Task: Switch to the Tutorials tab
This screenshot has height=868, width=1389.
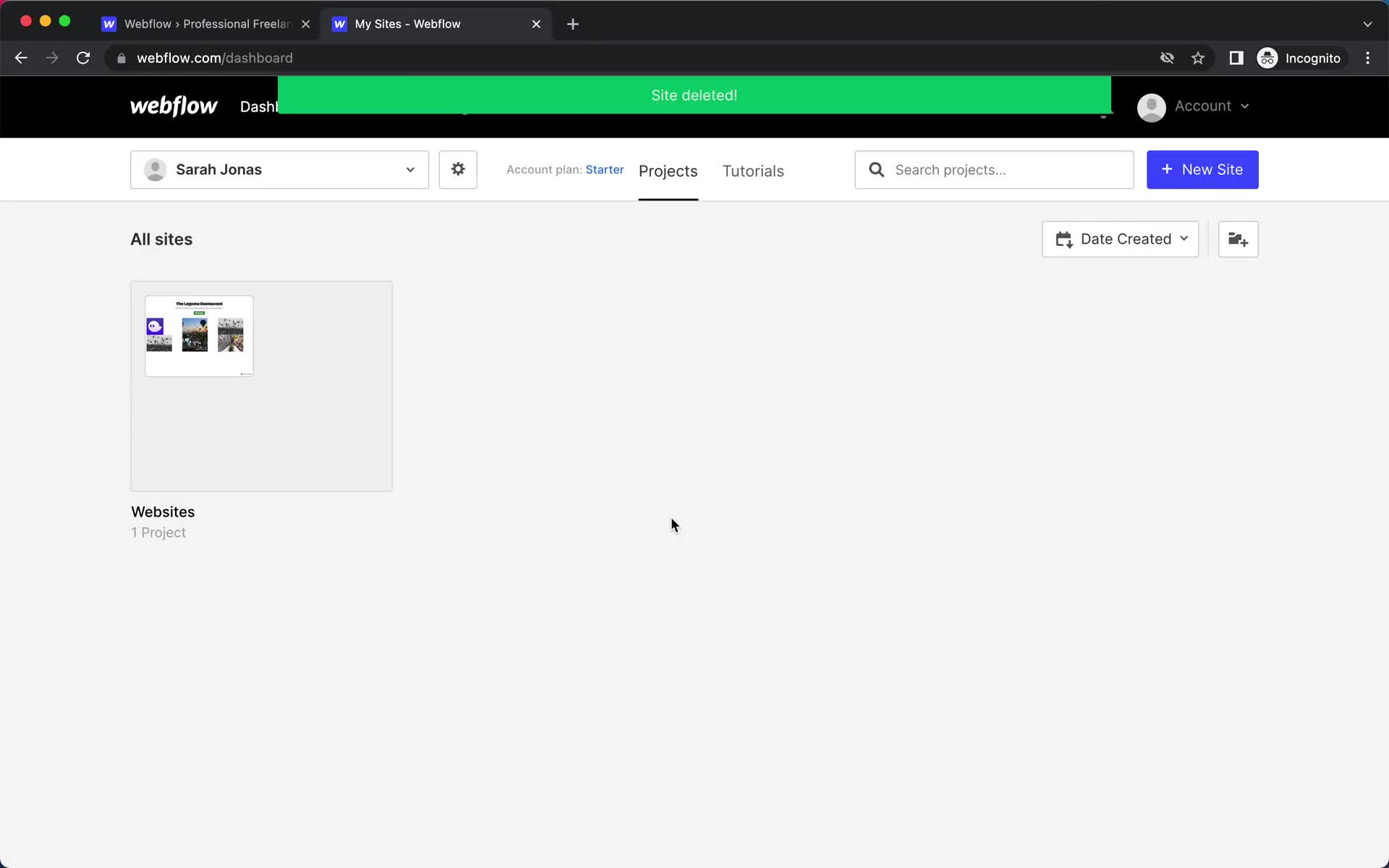Action: pyautogui.click(x=753, y=171)
